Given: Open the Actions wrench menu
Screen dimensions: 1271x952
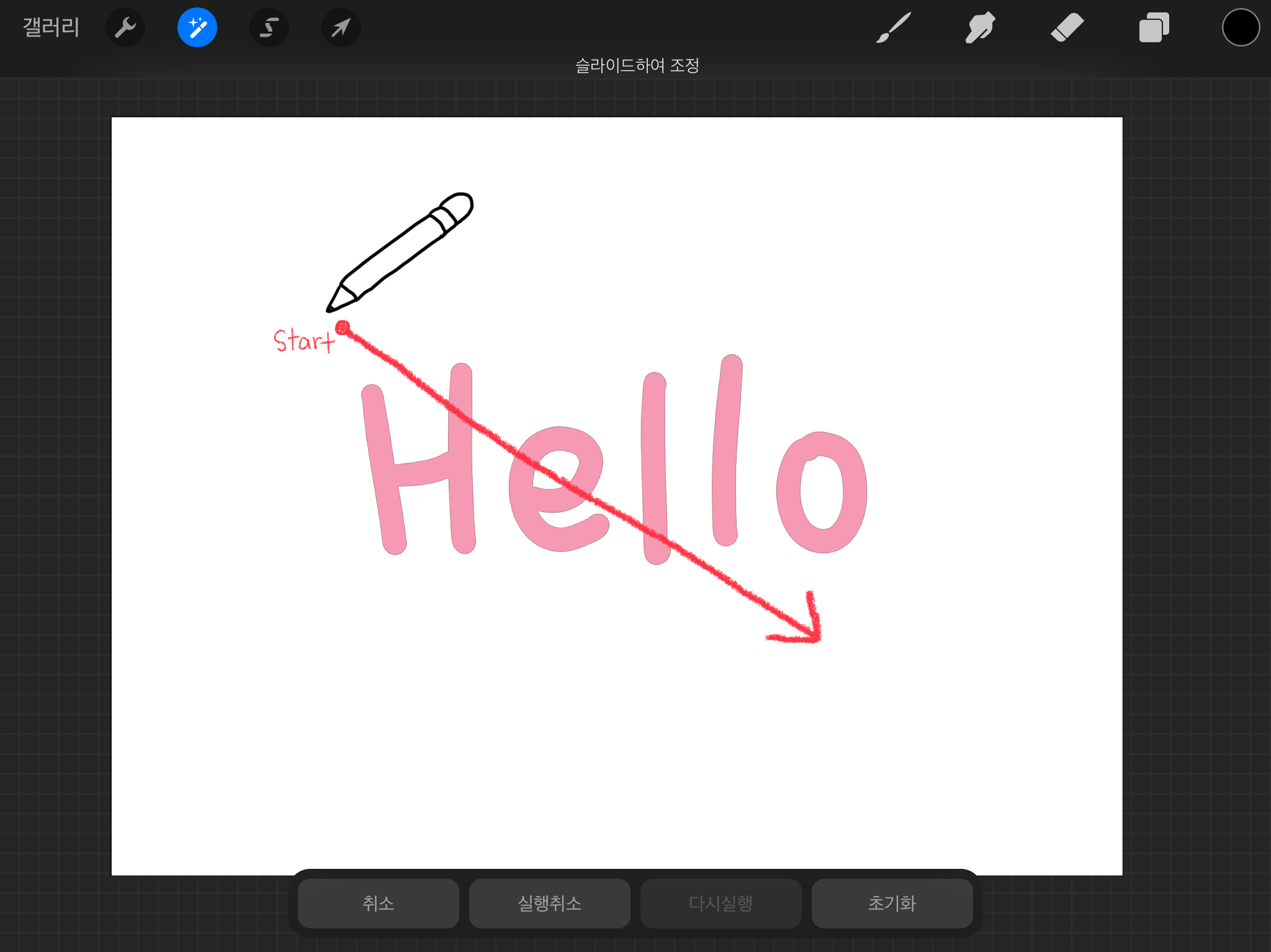Looking at the screenshot, I should [x=125, y=27].
